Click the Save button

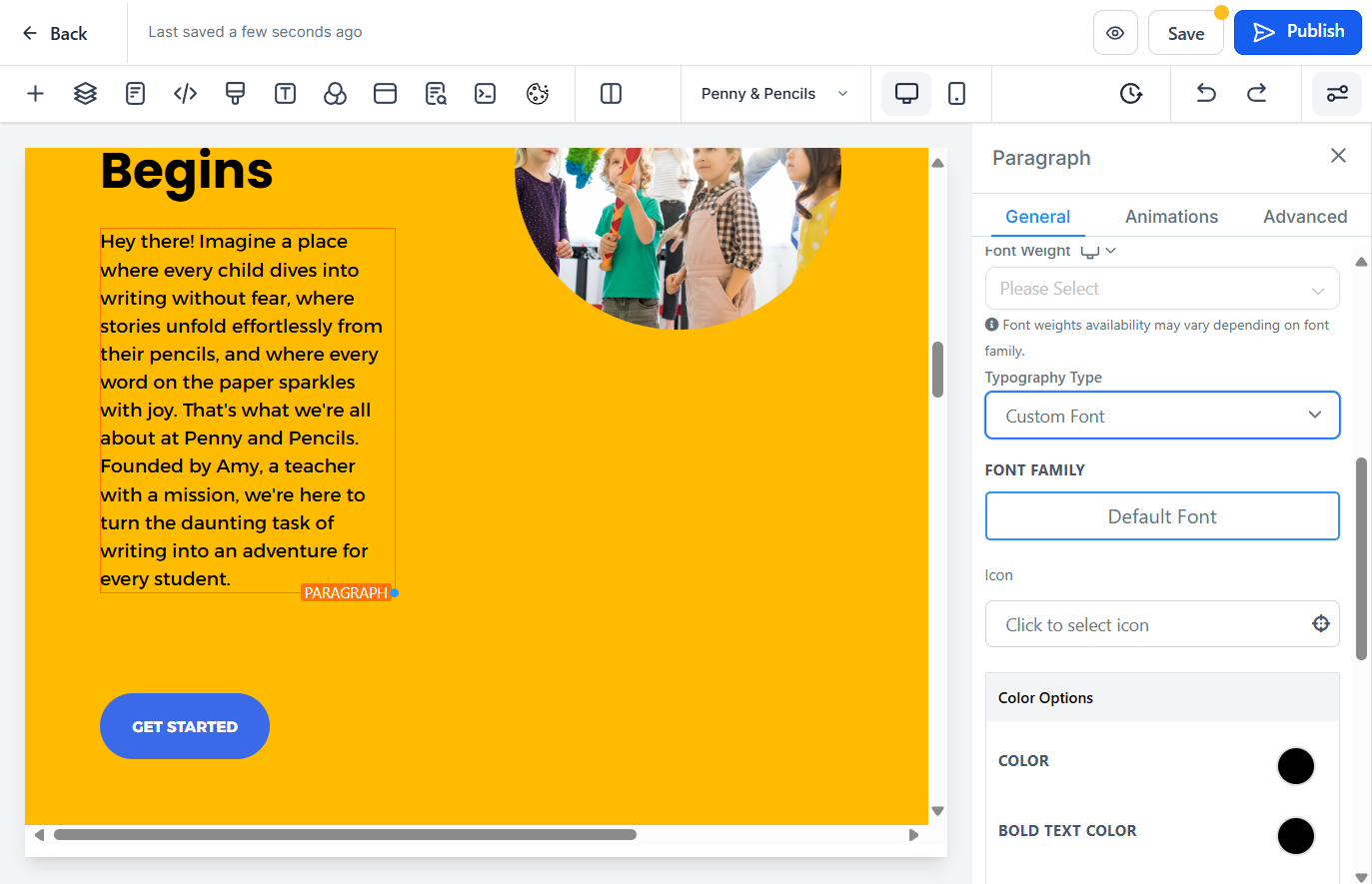pos(1186,33)
